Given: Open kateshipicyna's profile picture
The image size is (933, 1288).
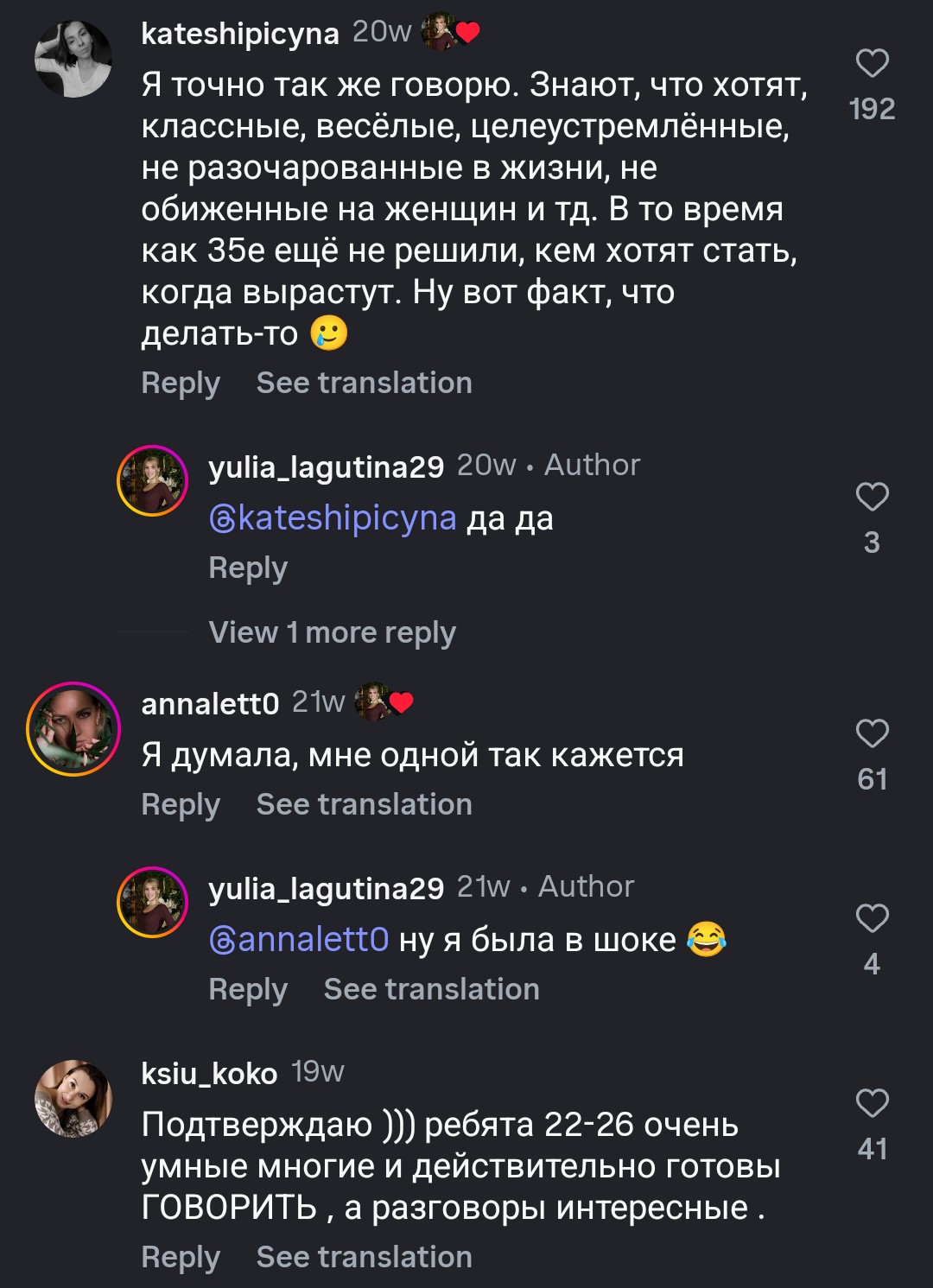Looking at the screenshot, I should 73,59.
